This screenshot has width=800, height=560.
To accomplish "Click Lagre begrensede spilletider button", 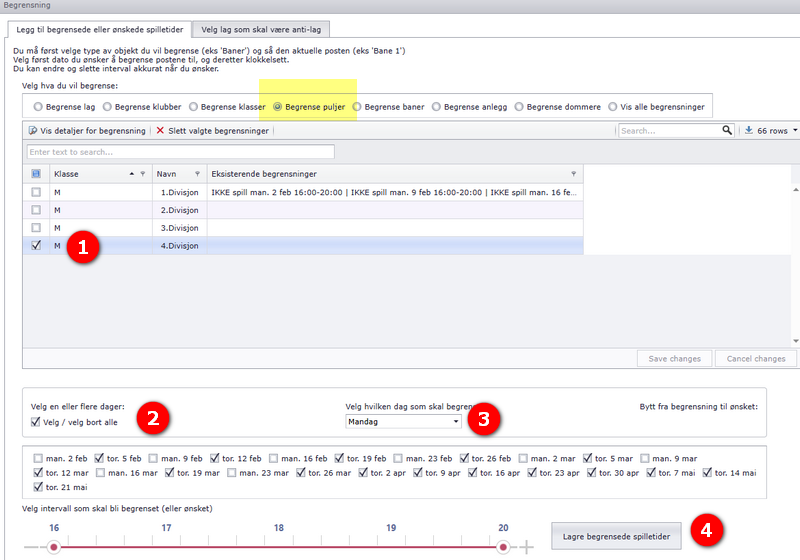I will point(616,536).
